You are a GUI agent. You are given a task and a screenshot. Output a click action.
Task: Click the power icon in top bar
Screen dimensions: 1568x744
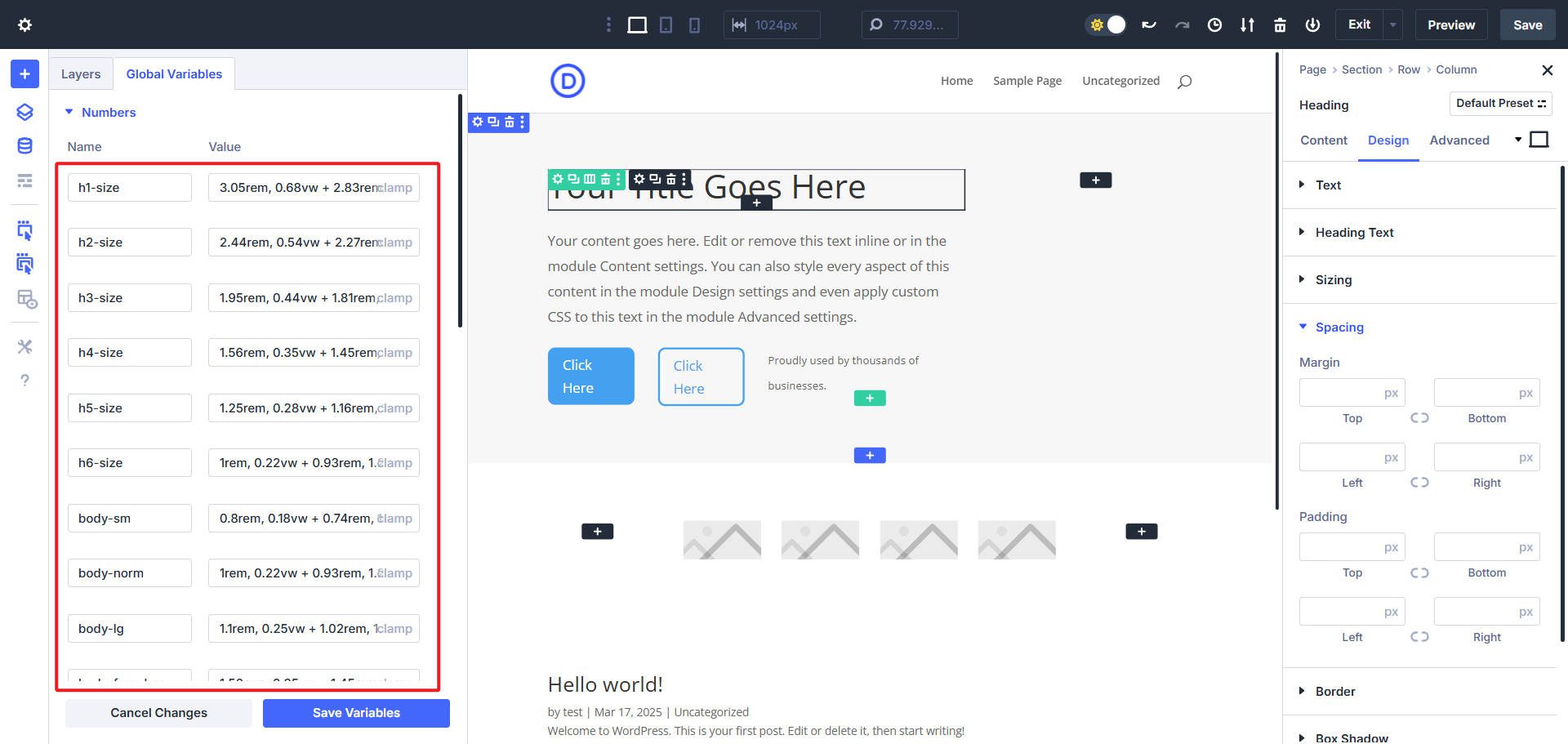[x=1312, y=25]
